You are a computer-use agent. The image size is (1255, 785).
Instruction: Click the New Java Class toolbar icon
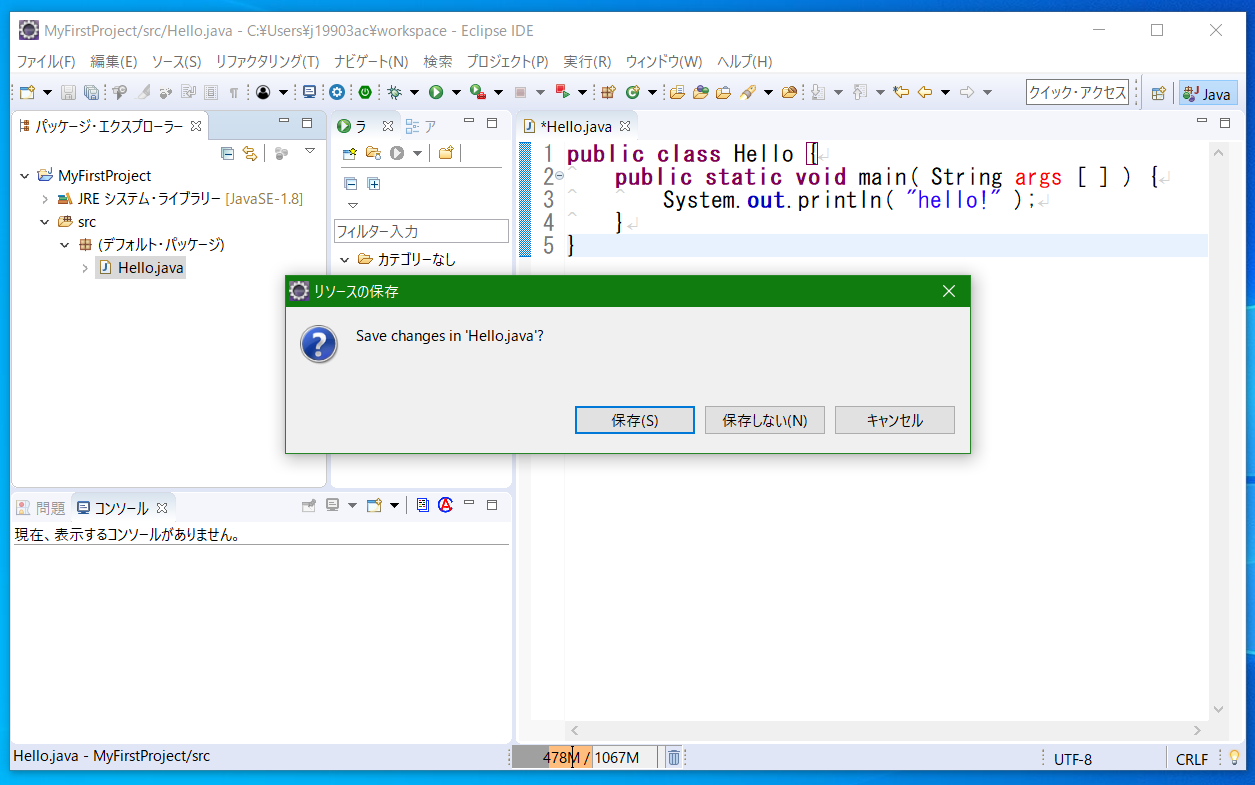tap(632, 92)
